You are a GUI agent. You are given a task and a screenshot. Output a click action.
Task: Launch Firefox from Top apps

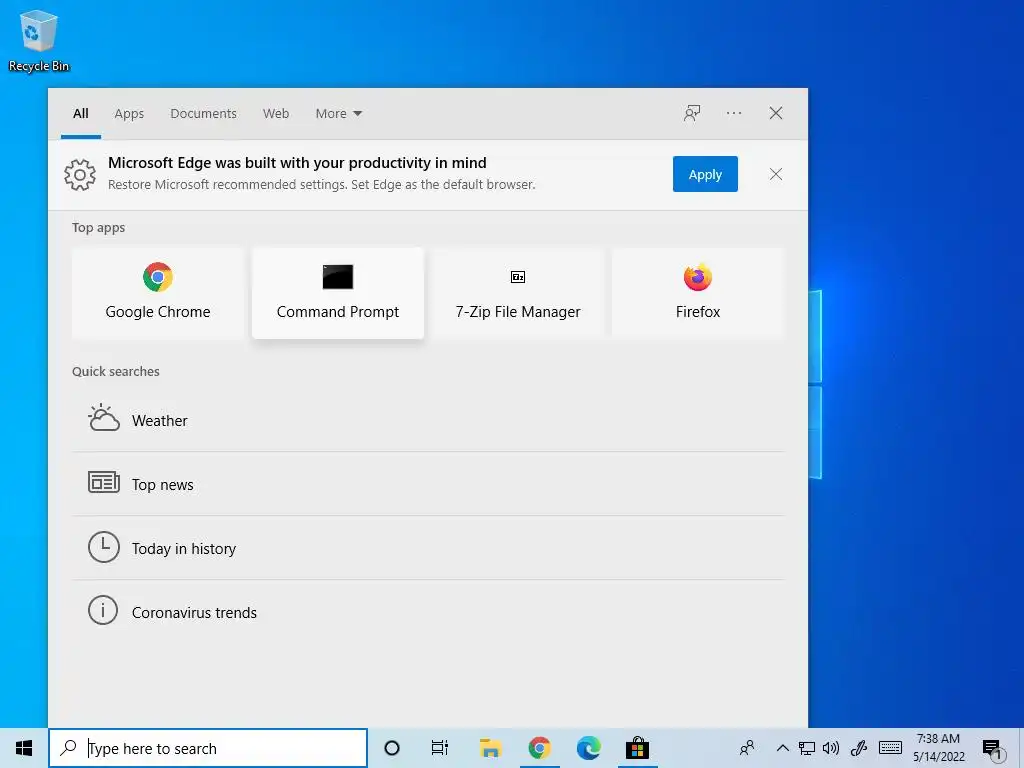[x=697, y=293]
